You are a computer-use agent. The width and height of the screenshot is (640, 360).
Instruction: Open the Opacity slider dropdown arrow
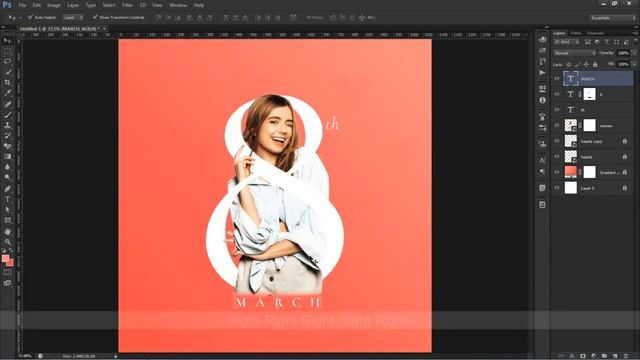click(x=633, y=53)
